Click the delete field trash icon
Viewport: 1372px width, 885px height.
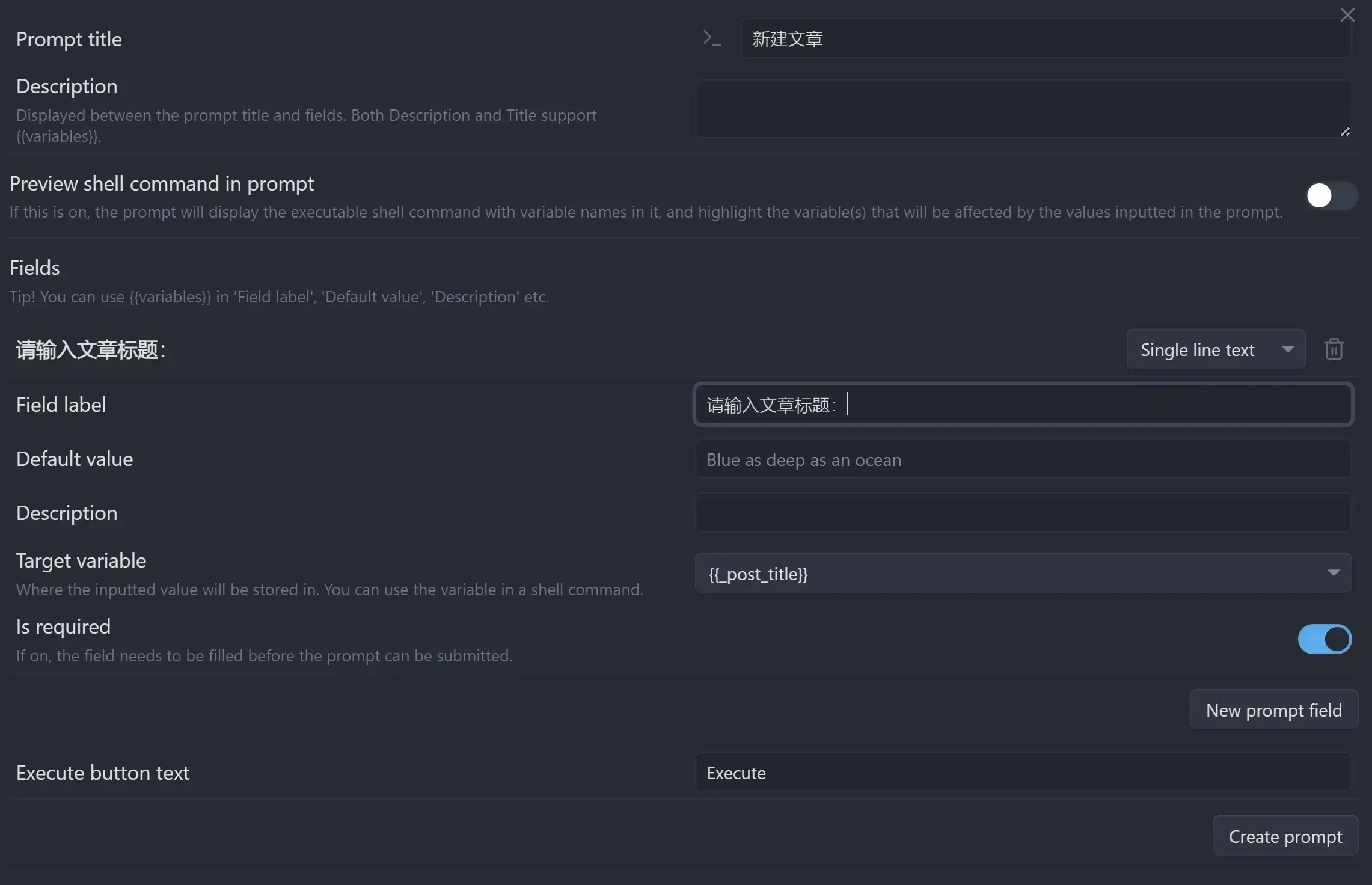click(1334, 349)
